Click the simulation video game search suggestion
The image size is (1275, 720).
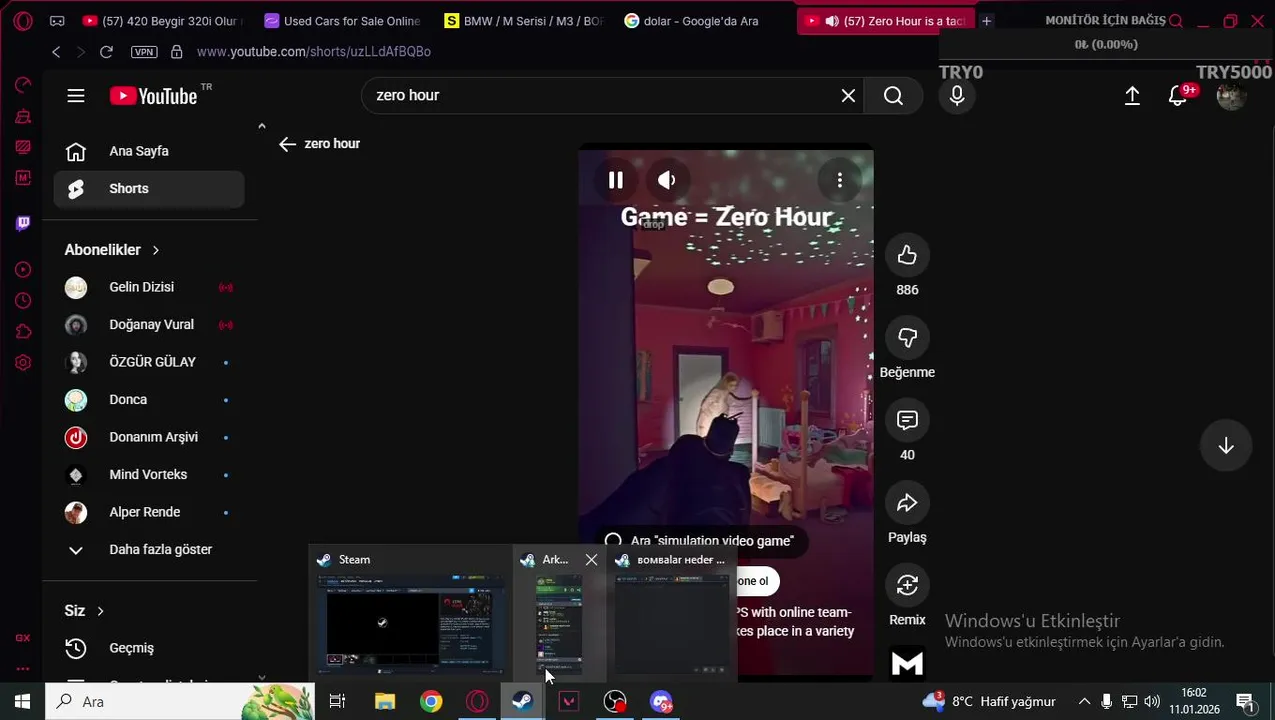click(x=700, y=541)
